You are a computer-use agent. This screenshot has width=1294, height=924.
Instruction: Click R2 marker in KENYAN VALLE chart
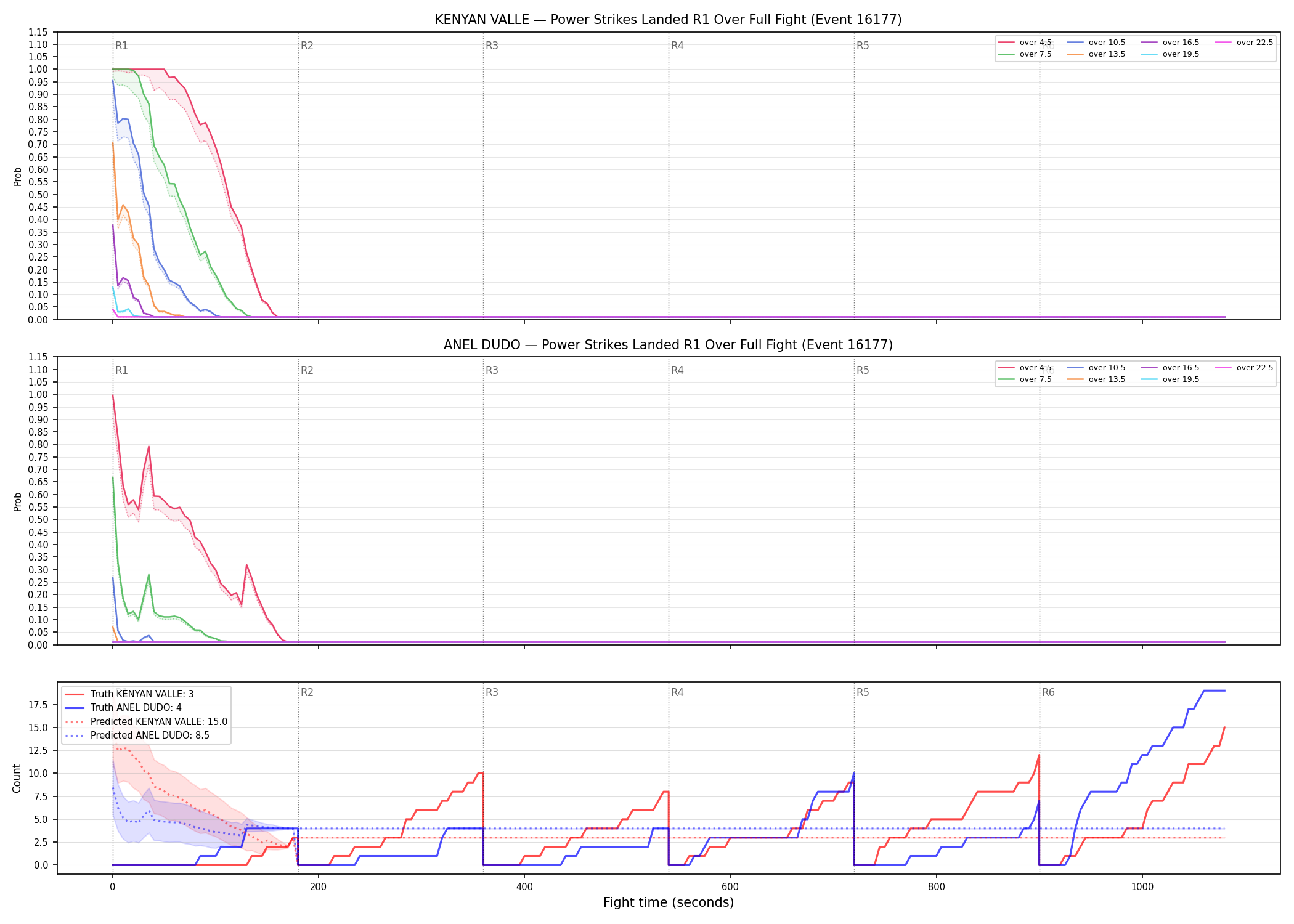307,46
